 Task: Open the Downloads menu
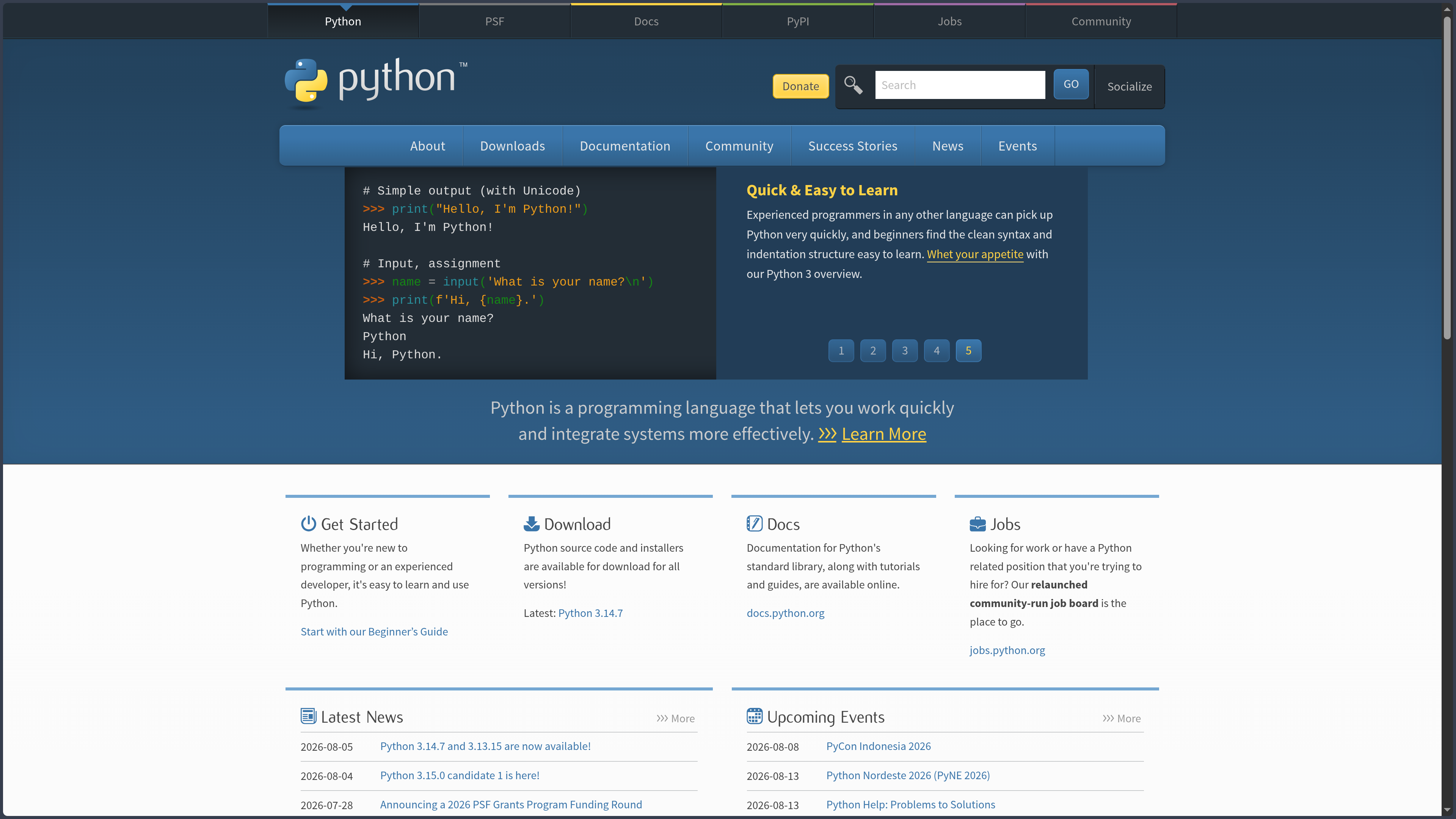[512, 146]
